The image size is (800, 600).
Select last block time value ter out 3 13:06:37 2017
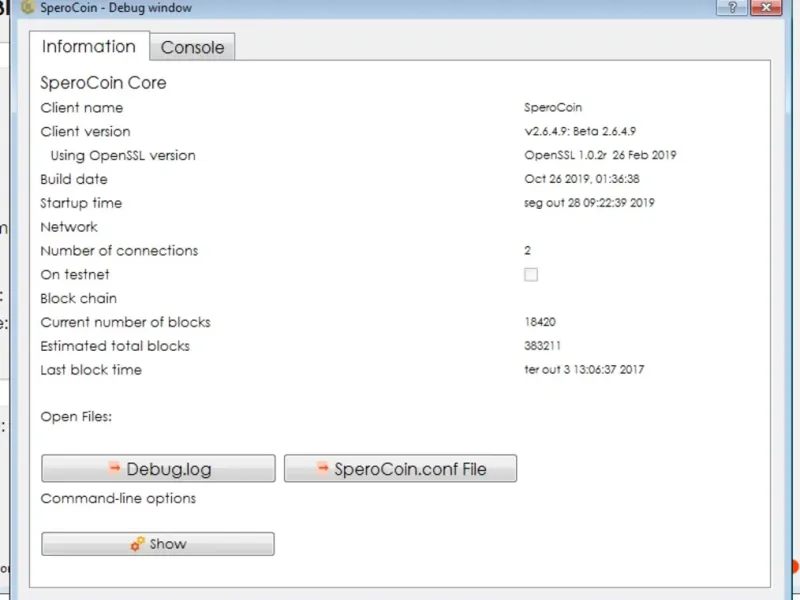click(x=584, y=369)
